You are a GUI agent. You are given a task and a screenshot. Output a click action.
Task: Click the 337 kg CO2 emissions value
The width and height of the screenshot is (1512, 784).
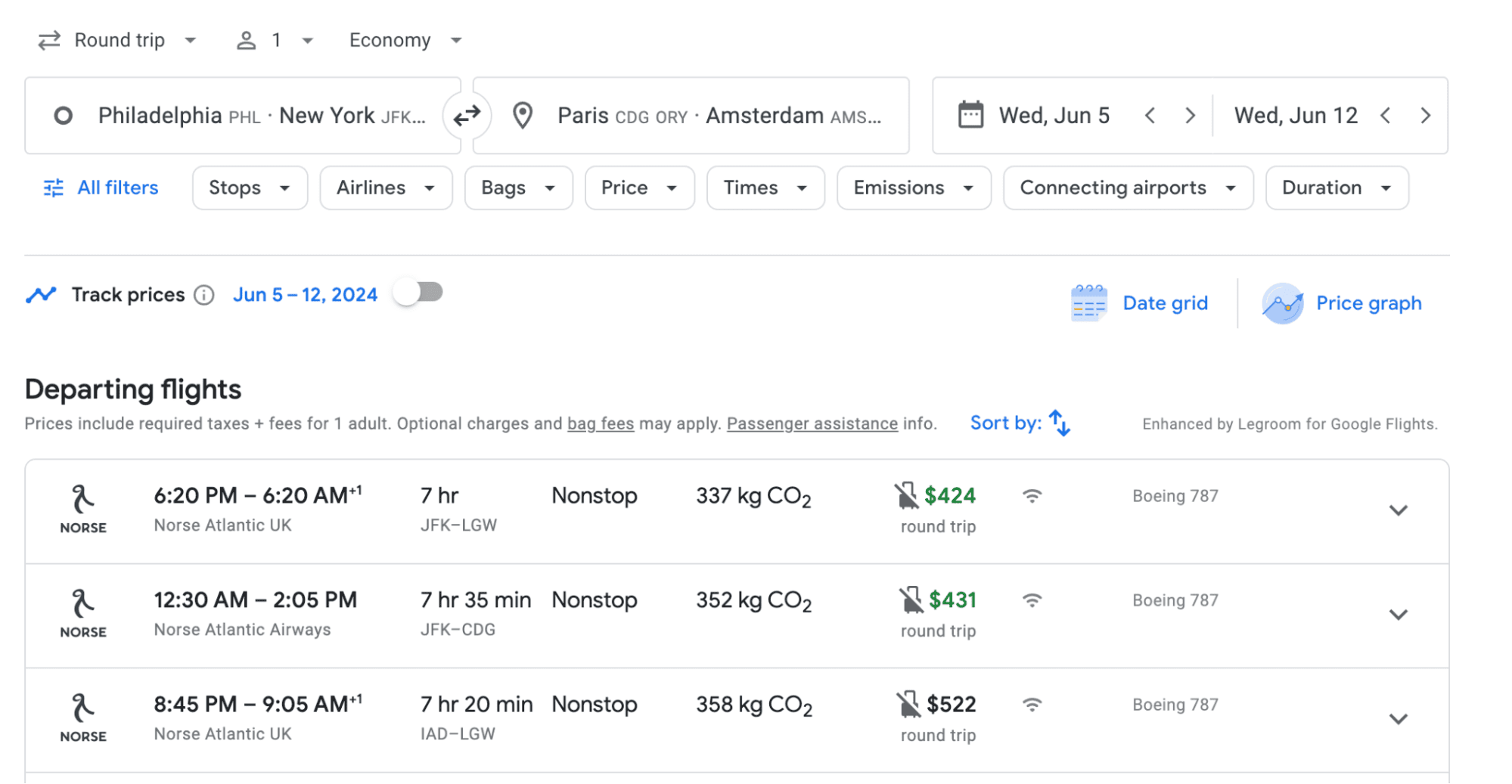coord(753,497)
